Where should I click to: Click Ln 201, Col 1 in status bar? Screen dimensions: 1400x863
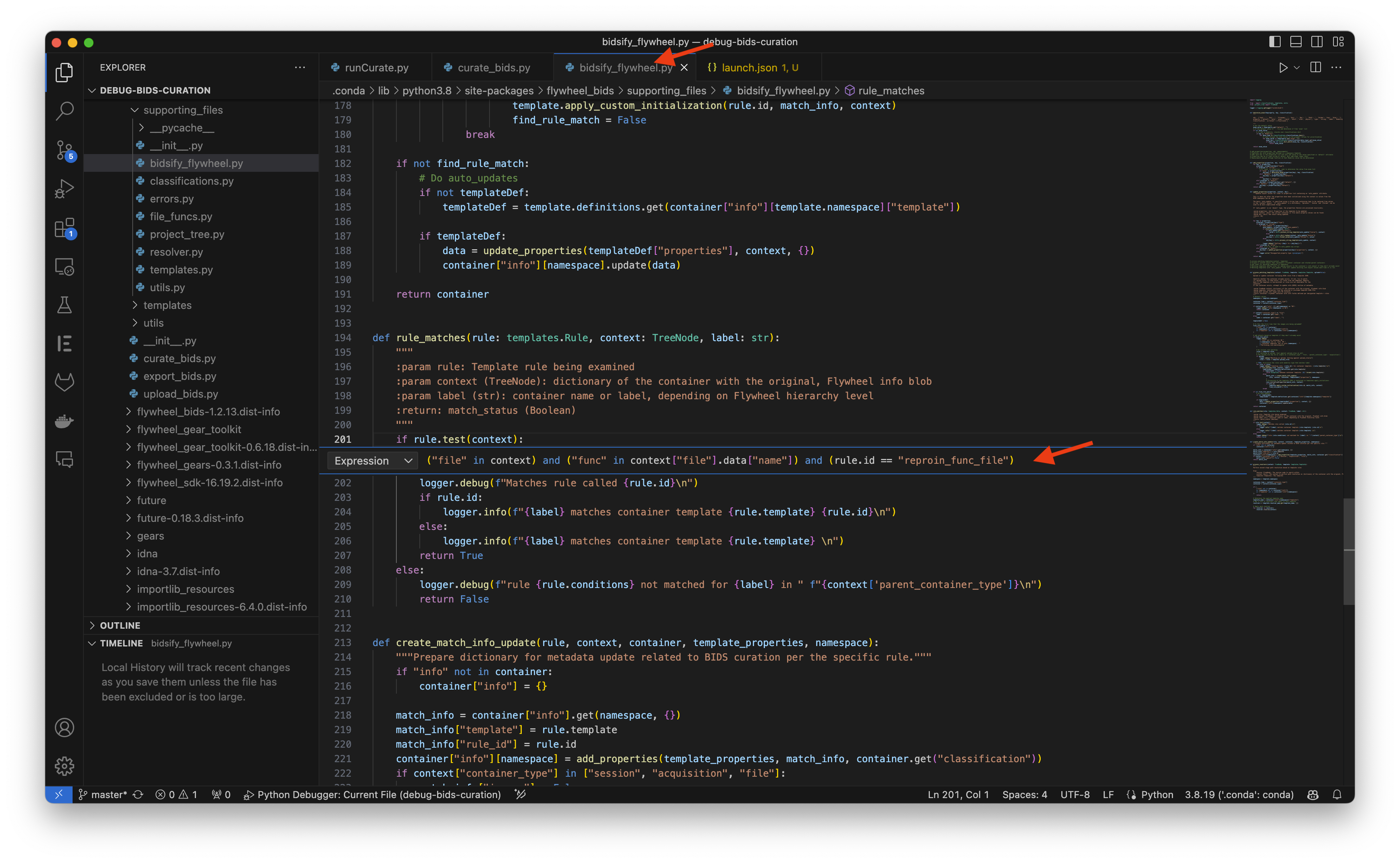click(x=958, y=794)
